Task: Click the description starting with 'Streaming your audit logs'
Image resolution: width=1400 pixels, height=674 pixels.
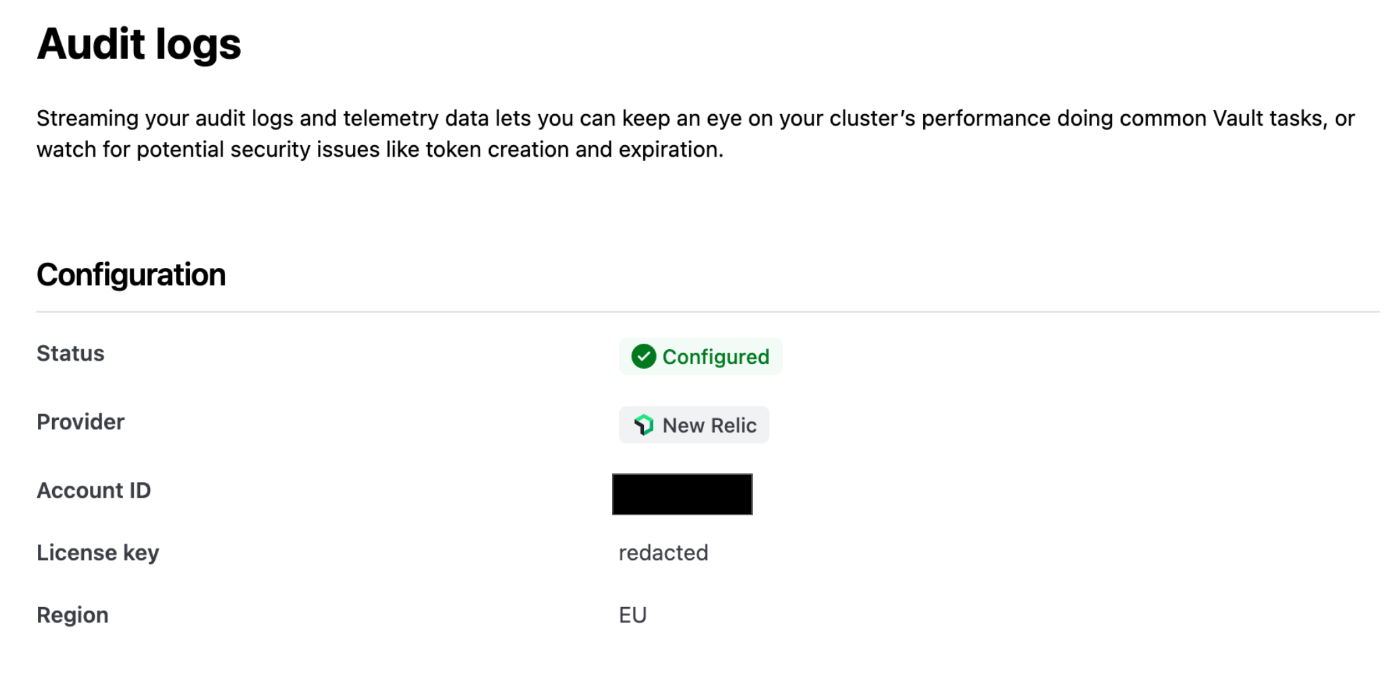Action: [696, 135]
